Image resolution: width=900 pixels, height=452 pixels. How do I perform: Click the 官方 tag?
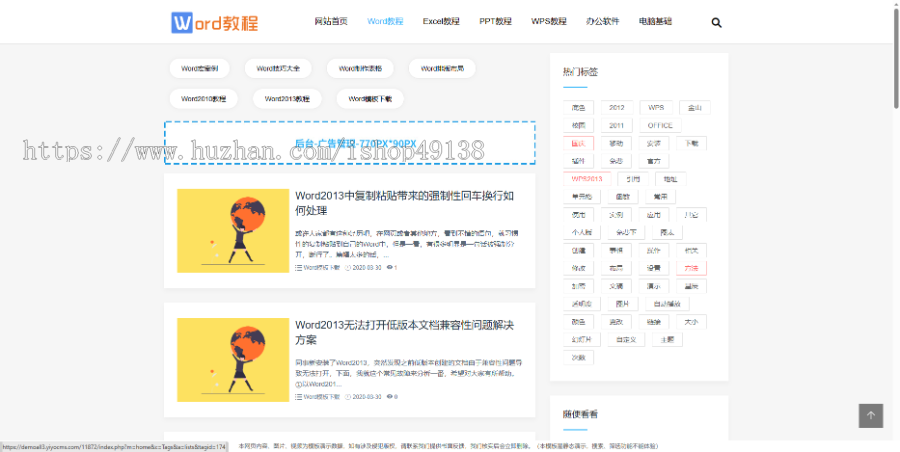[653, 161]
